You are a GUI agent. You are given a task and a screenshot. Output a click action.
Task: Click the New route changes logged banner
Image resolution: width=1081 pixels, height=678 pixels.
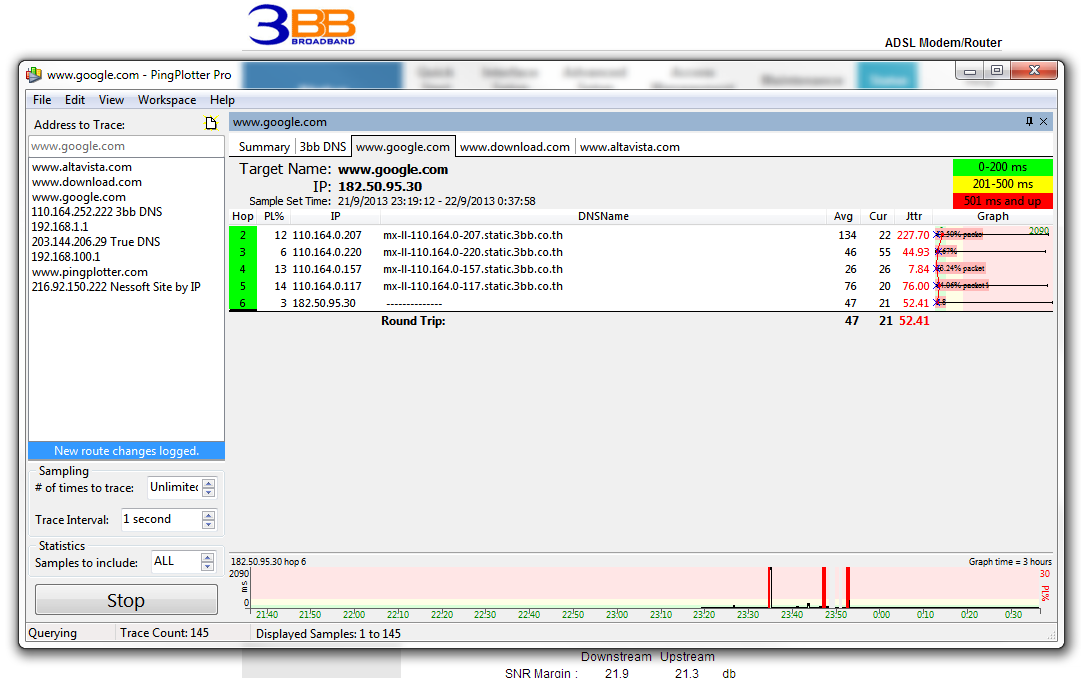[x=127, y=450]
